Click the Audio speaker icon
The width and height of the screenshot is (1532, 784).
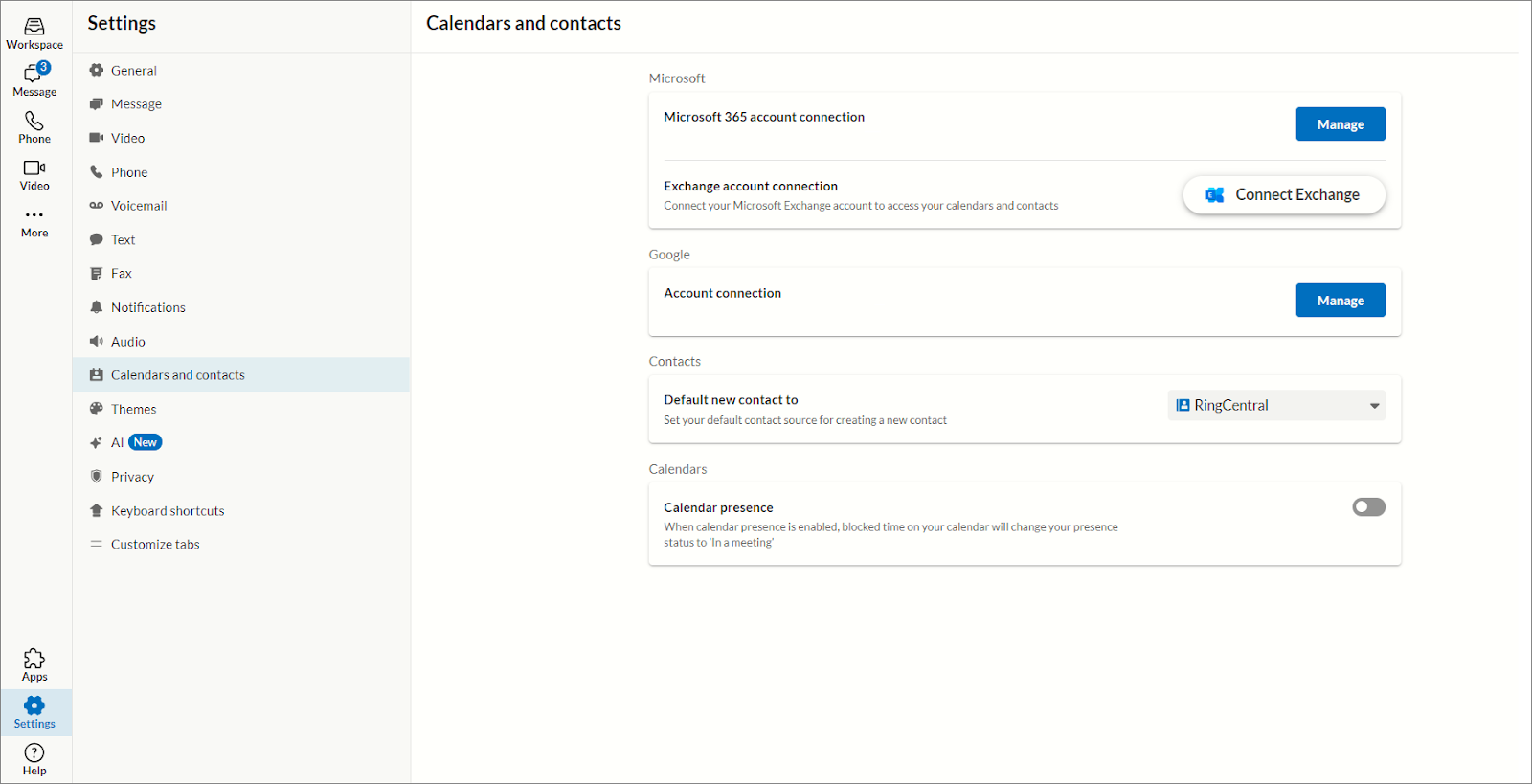point(96,341)
